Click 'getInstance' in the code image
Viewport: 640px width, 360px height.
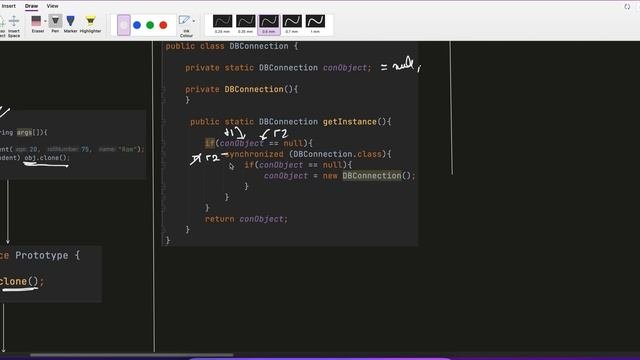(x=350, y=122)
